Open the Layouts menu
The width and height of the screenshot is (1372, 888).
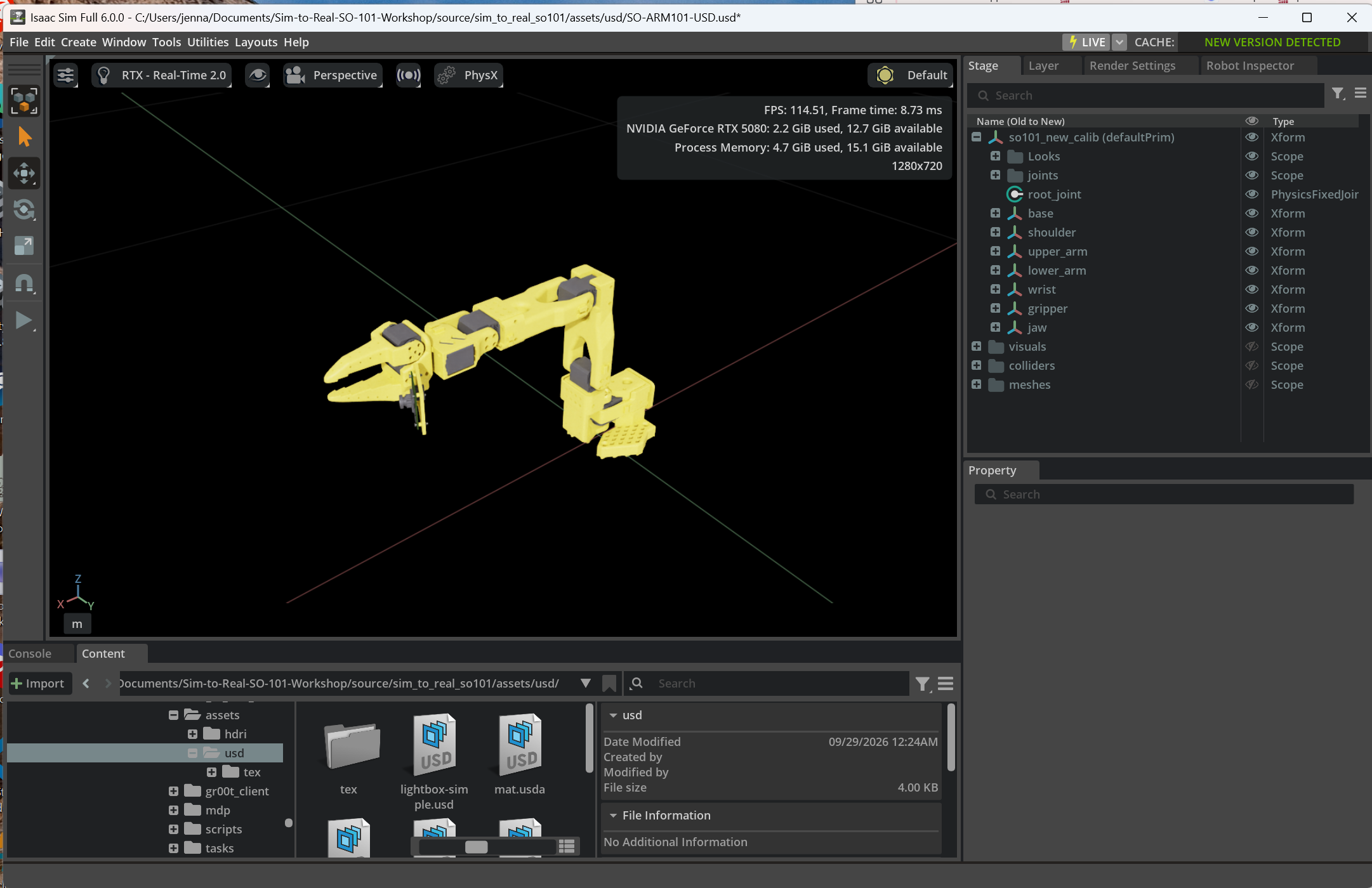pyautogui.click(x=256, y=42)
